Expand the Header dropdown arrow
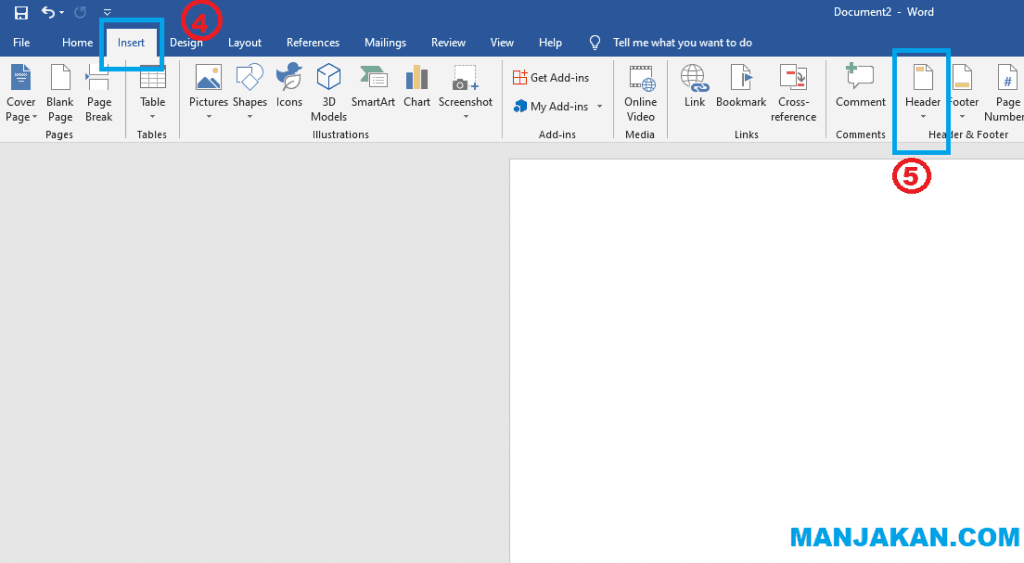The image size is (1024, 563). coord(923,117)
